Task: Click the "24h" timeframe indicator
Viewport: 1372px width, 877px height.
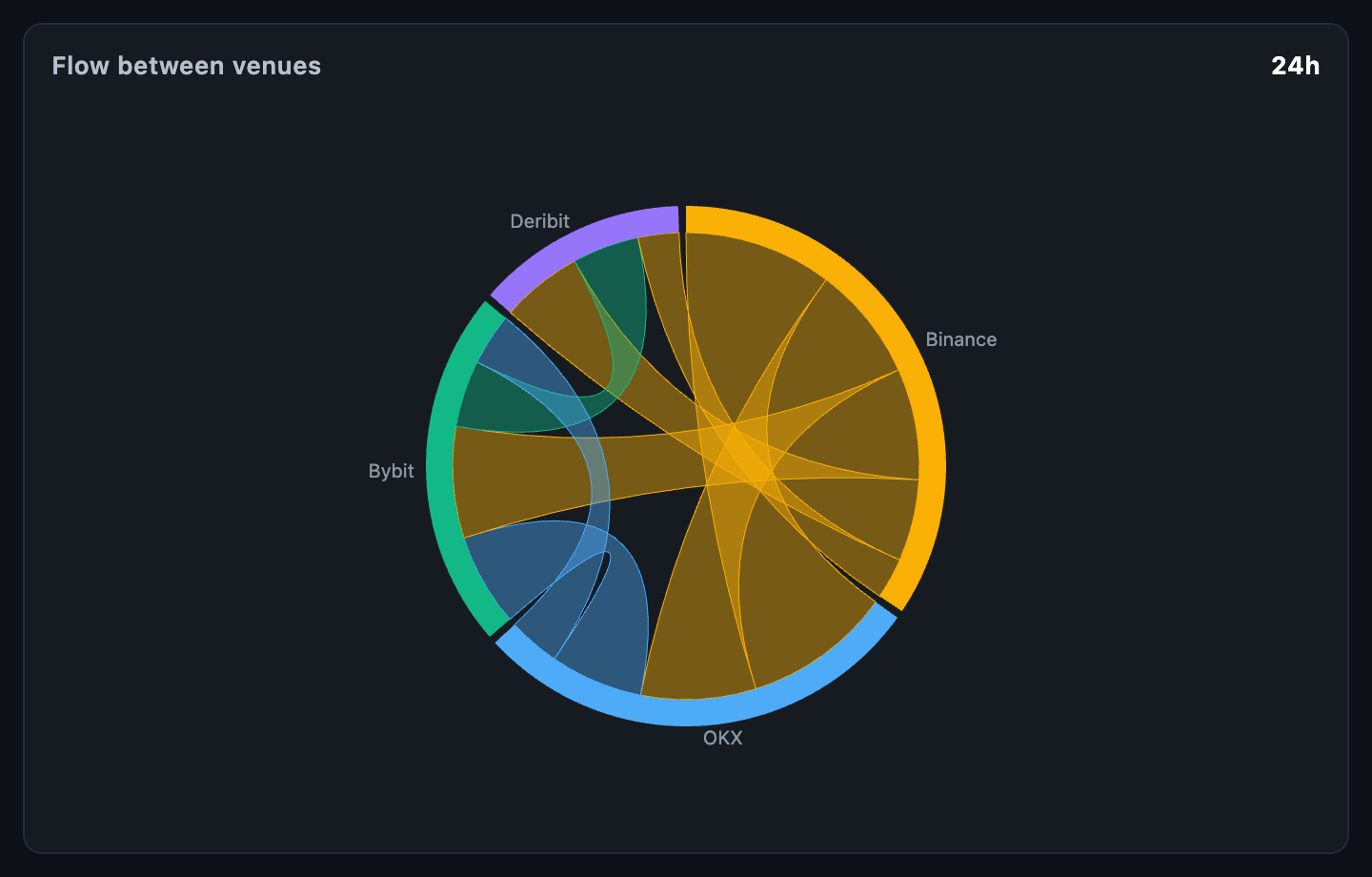Action: (1295, 66)
